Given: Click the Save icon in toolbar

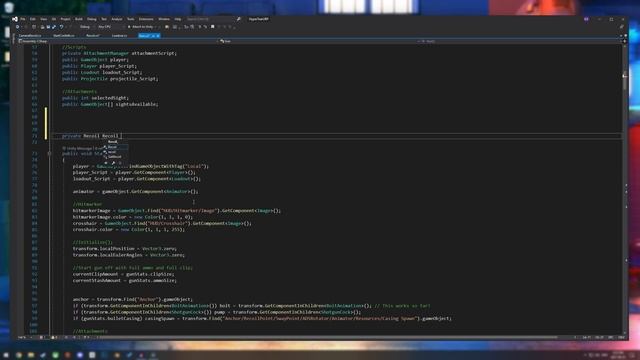Looking at the screenshot, I should point(48,27).
